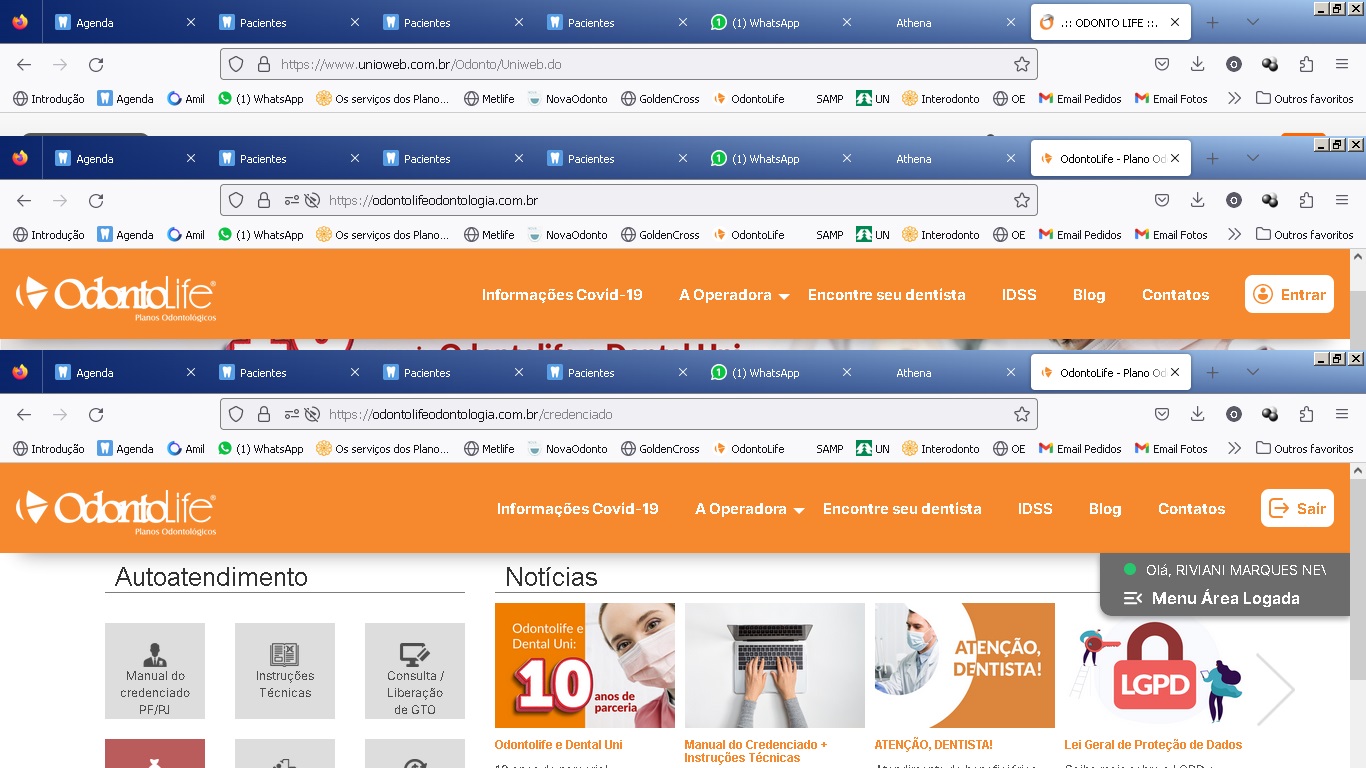Open Downloads panel in the Uniweb window
Image resolution: width=1366 pixels, height=768 pixels.
[x=1197, y=64]
